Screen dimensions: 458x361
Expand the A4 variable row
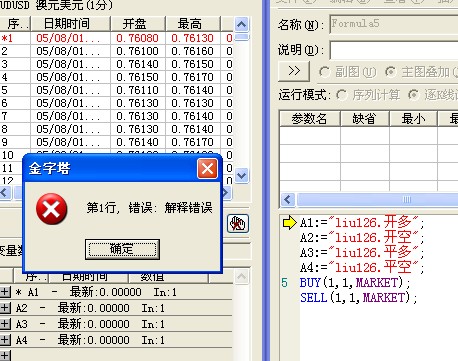click(x=5, y=340)
